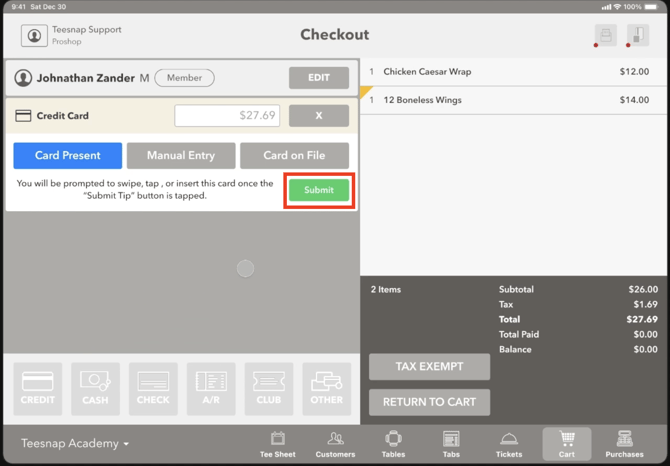
Task: Select the A/R payment method
Action: pos(211,389)
